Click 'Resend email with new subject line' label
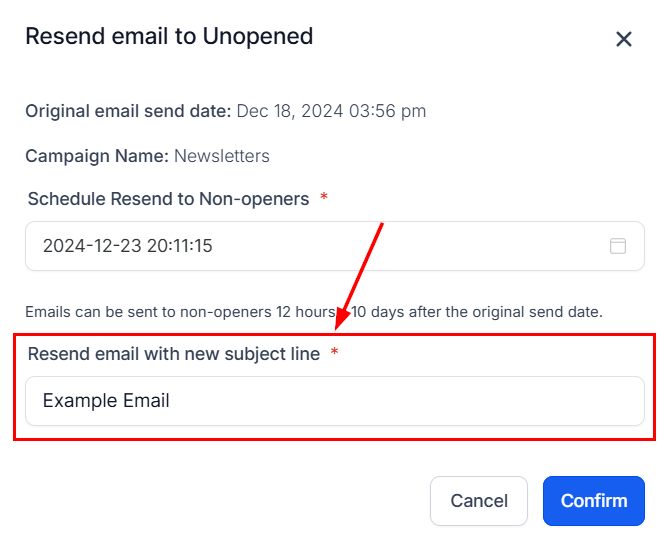The height and width of the screenshot is (546, 672). tap(174, 354)
